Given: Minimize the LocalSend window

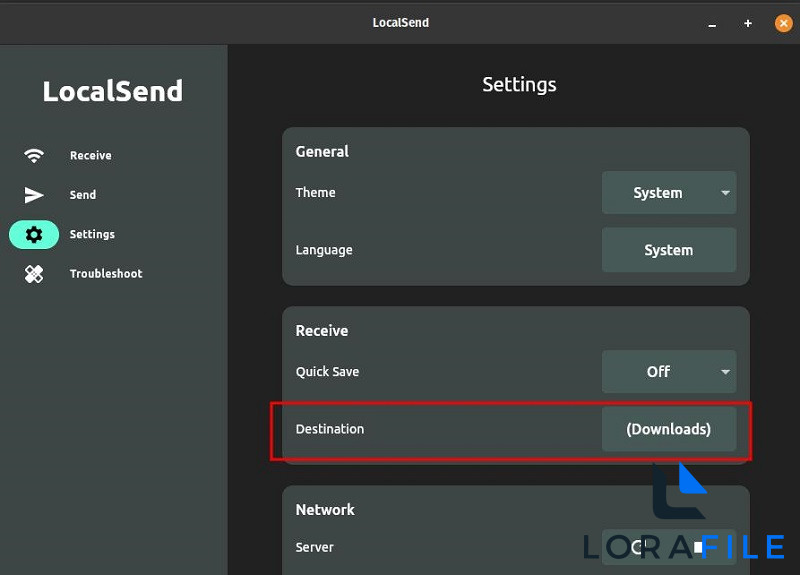Looking at the screenshot, I should tap(712, 24).
